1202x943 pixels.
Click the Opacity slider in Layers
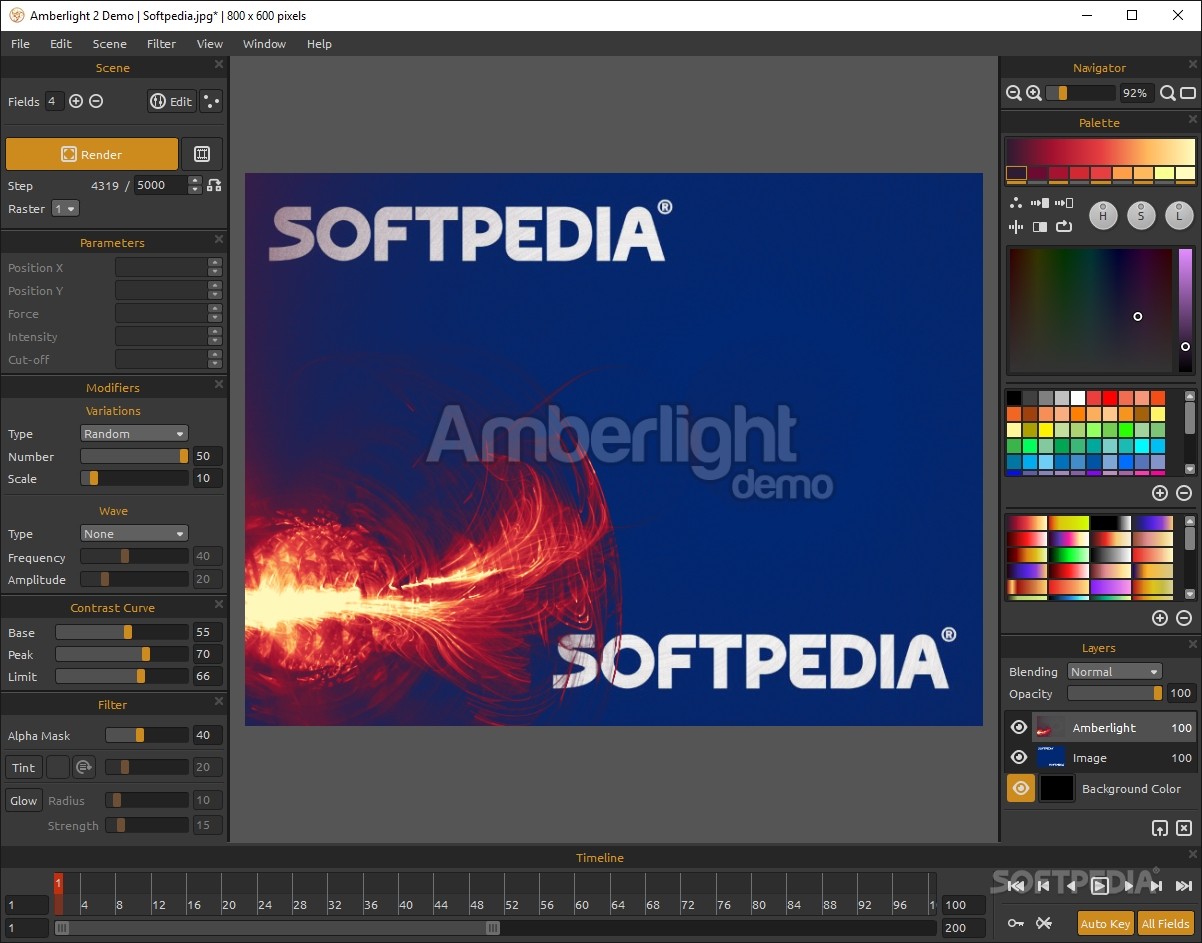point(1114,693)
